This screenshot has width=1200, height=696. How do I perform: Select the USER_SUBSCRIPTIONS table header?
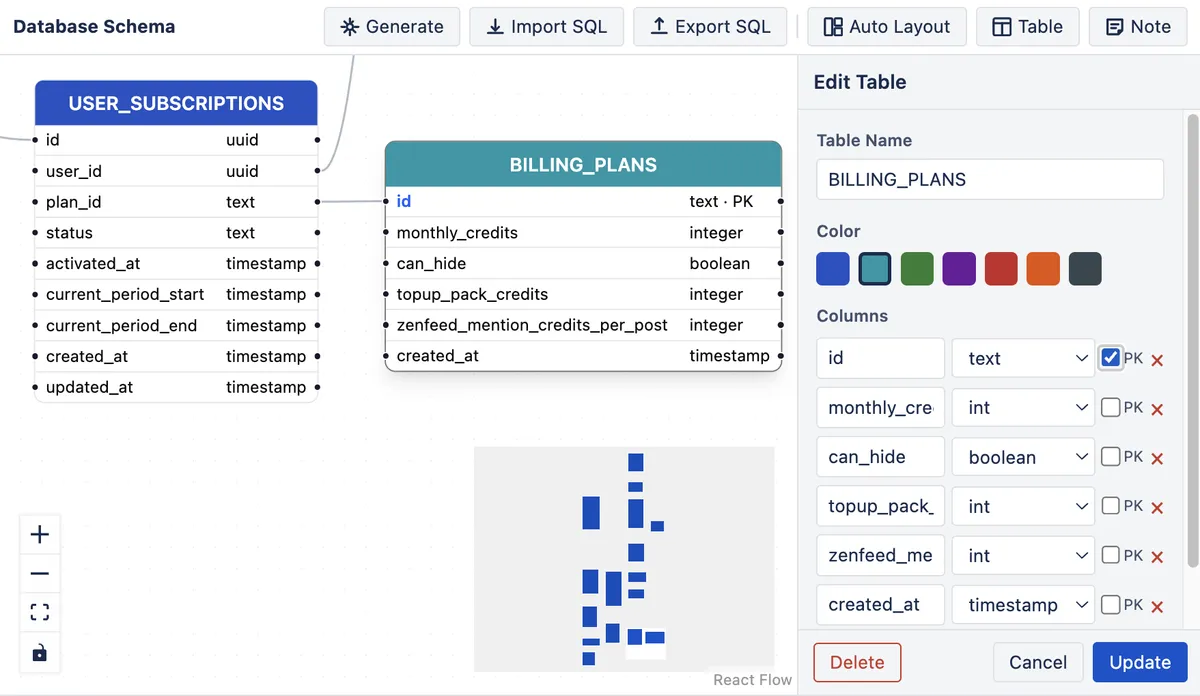176,103
